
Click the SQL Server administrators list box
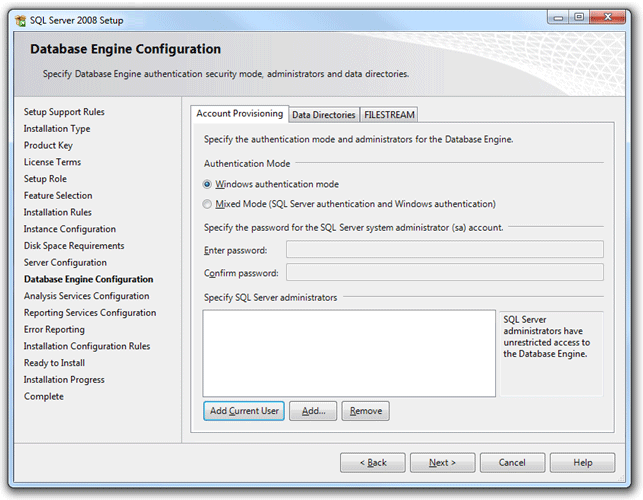(349, 353)
